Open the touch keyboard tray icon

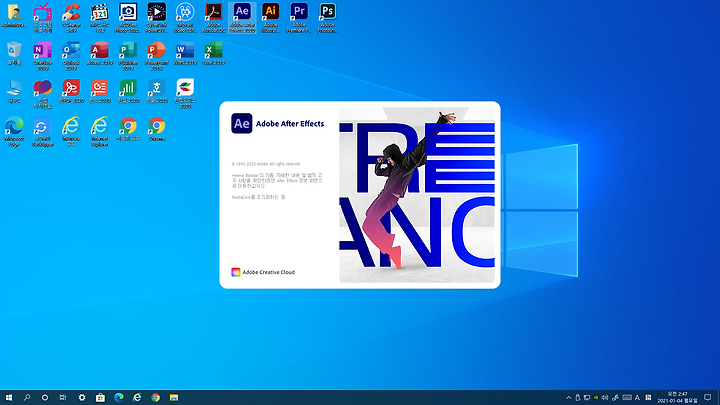click(627, 398)
